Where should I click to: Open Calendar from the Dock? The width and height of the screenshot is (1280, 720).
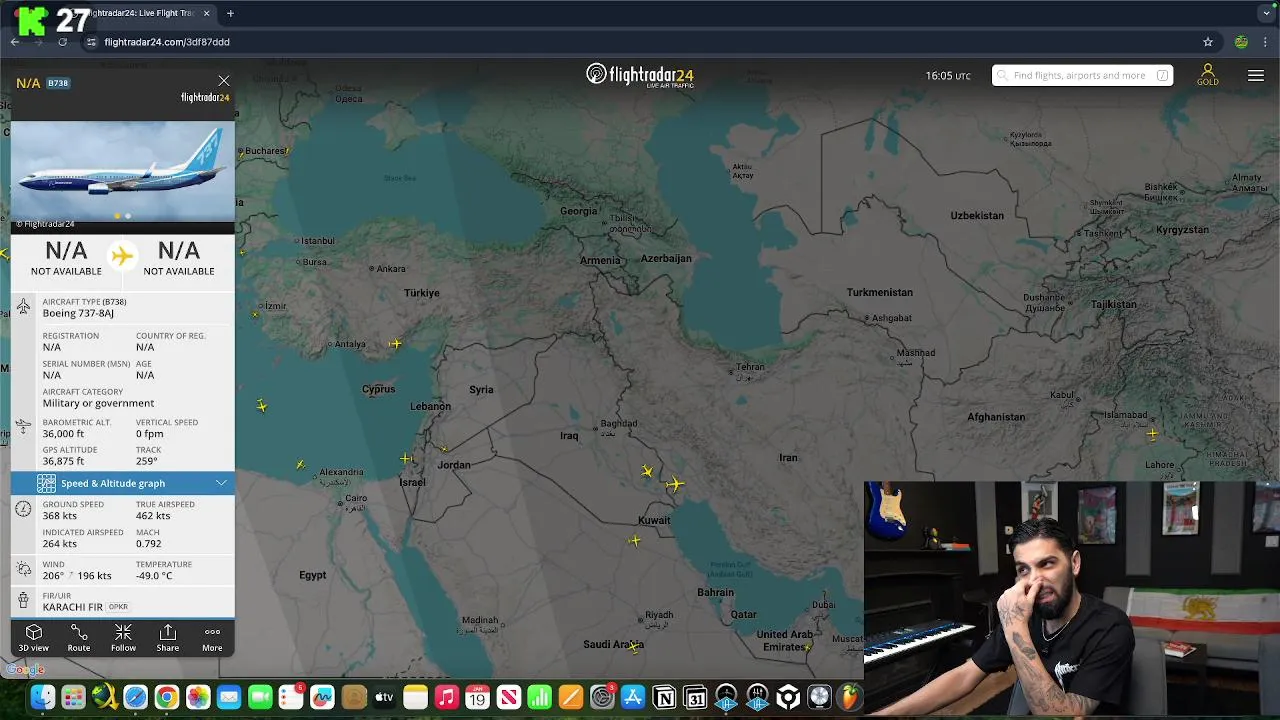click(x=477, y=697)
